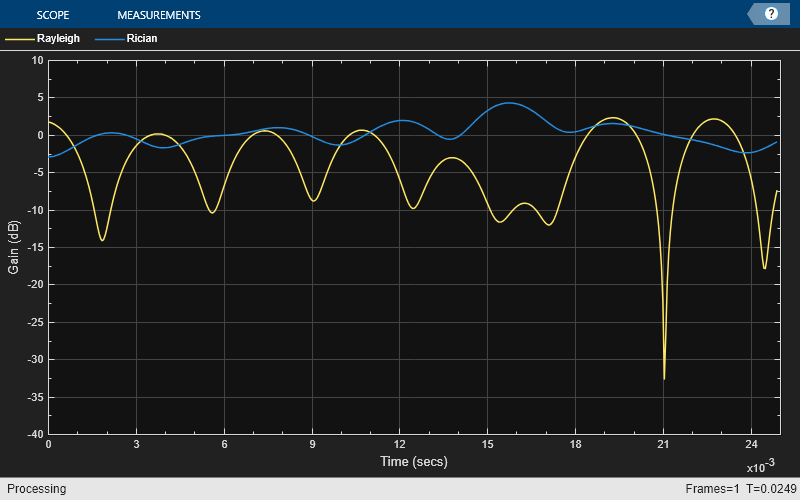Click the Rayleigh dip at right edge past 24

pos(764,268)
